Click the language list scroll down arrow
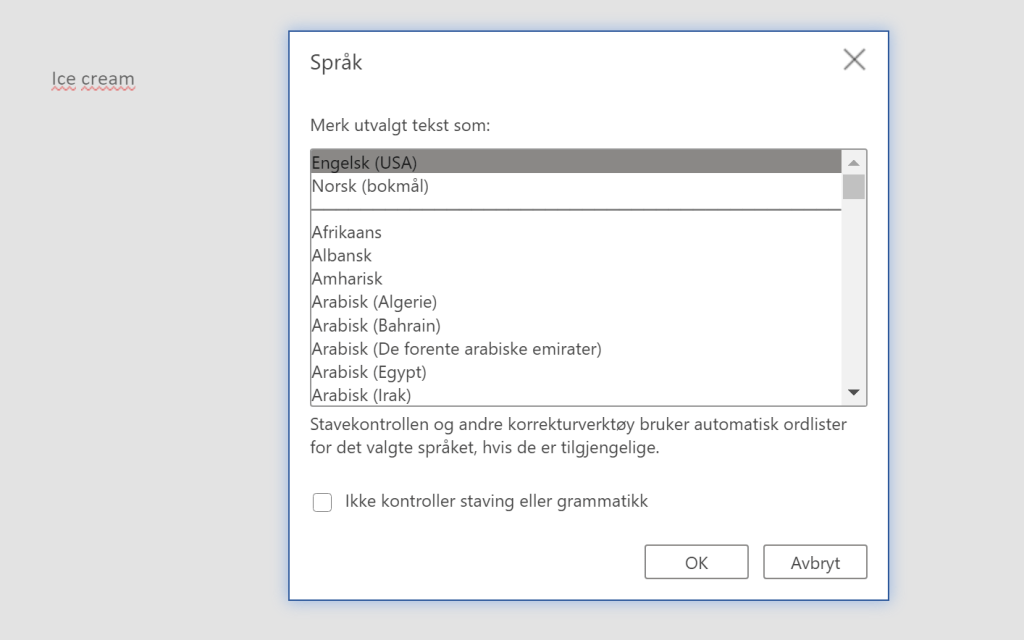 [853, 393]
